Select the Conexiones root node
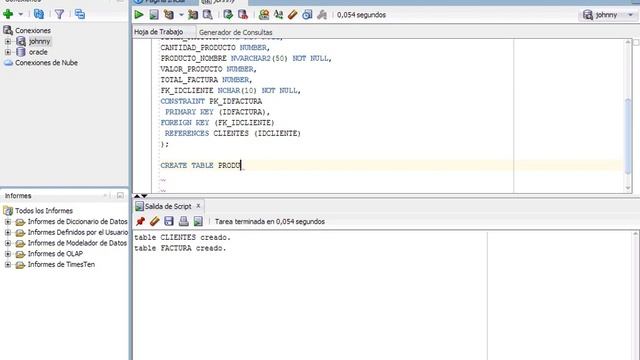The height and width of the screenshot is (360, 640). point(33,30)
